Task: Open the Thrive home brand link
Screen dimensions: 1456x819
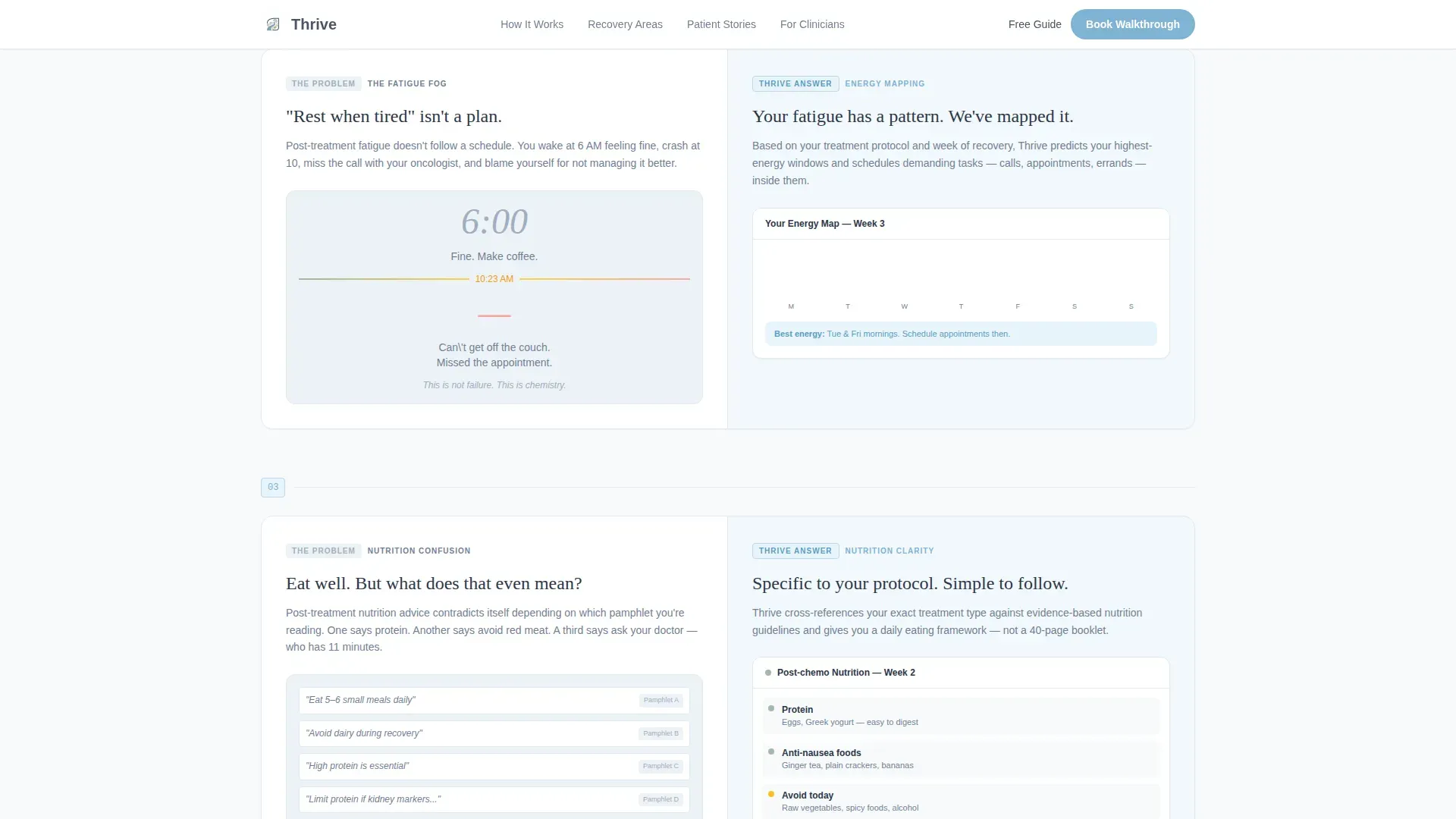Action: 301,24
